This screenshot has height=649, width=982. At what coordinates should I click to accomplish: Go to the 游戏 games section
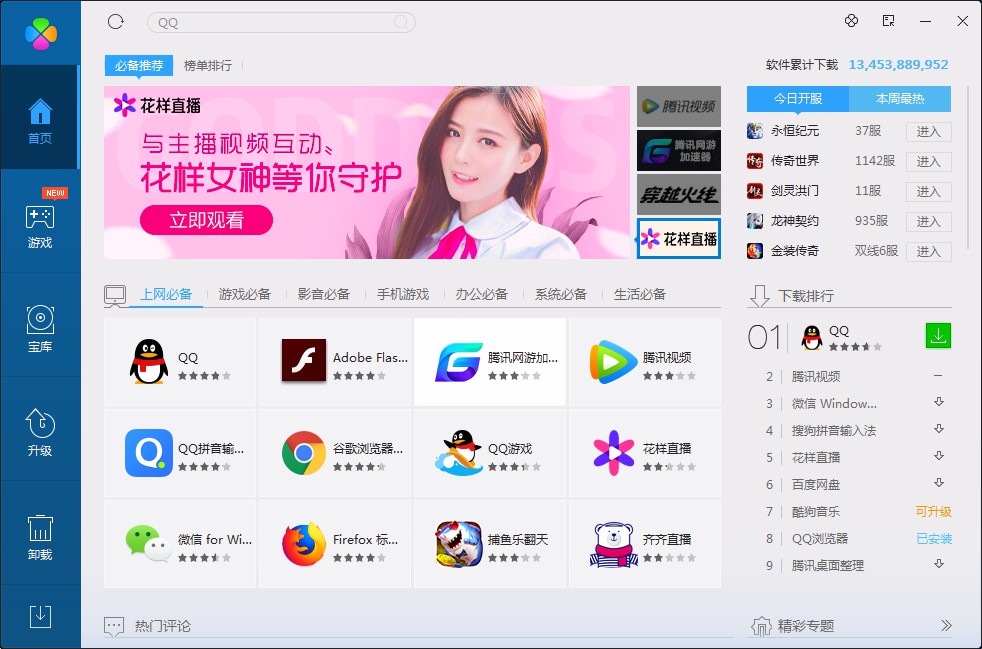pos(40,221)
